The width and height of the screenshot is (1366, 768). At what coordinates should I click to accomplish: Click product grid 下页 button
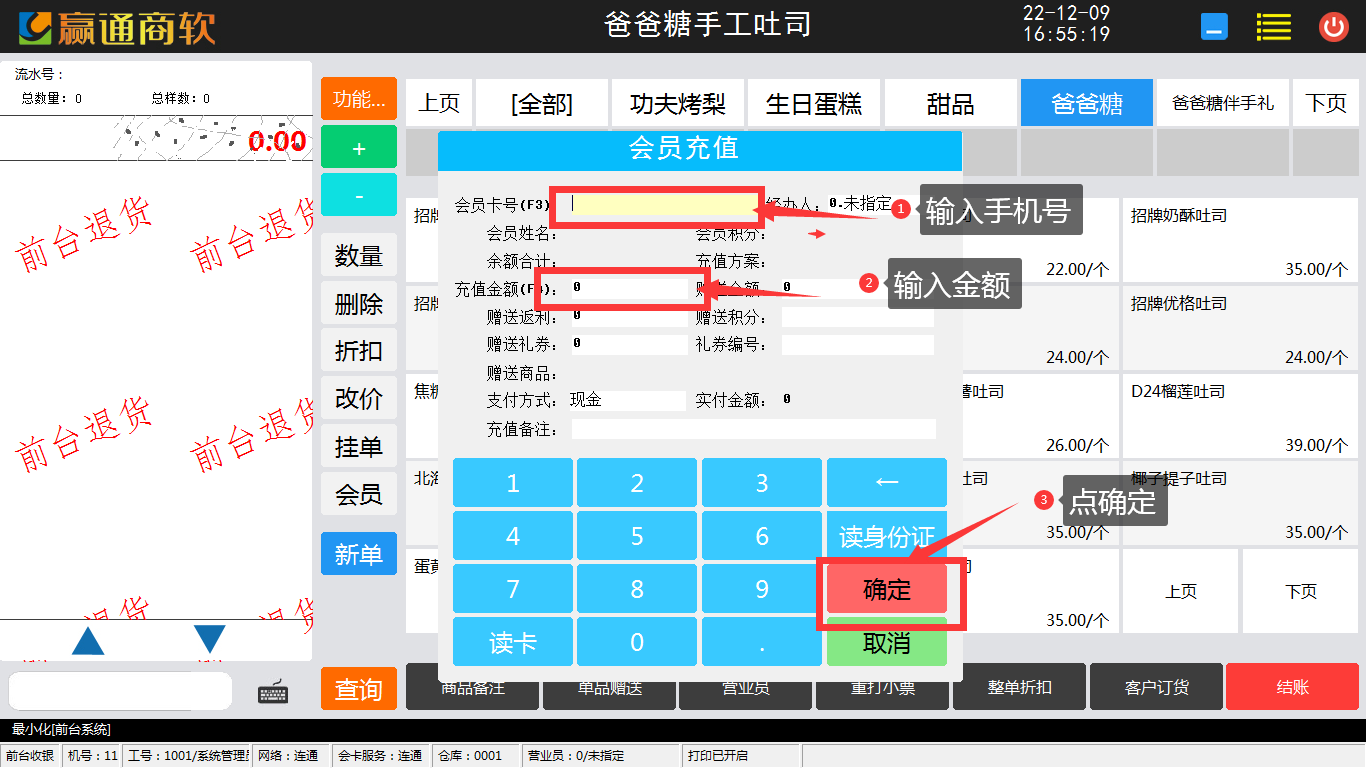[1301, 591]
